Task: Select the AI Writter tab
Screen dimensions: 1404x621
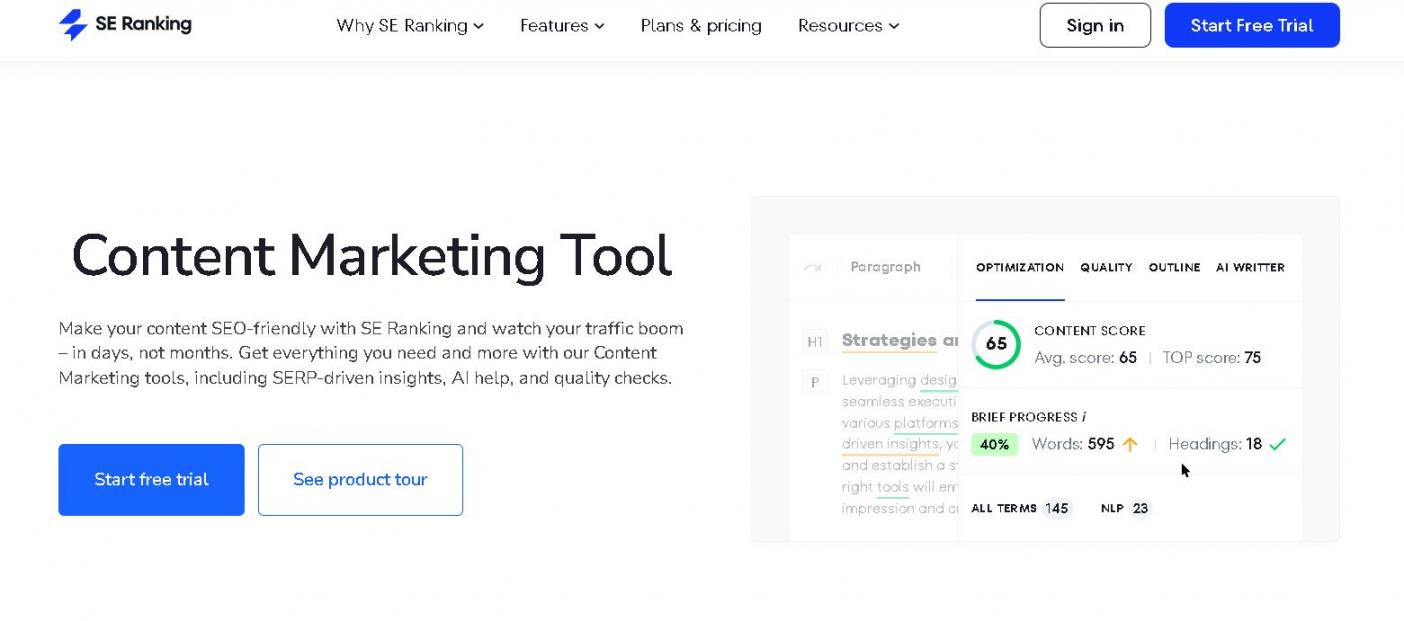Action: [x=1250, y=268]
